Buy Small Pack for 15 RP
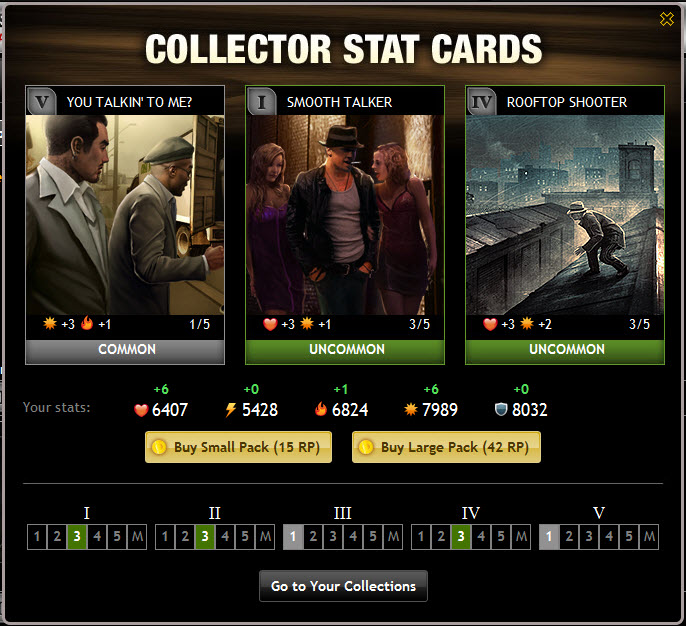Viewport: 686px width, 626px height. coord(238,447)
